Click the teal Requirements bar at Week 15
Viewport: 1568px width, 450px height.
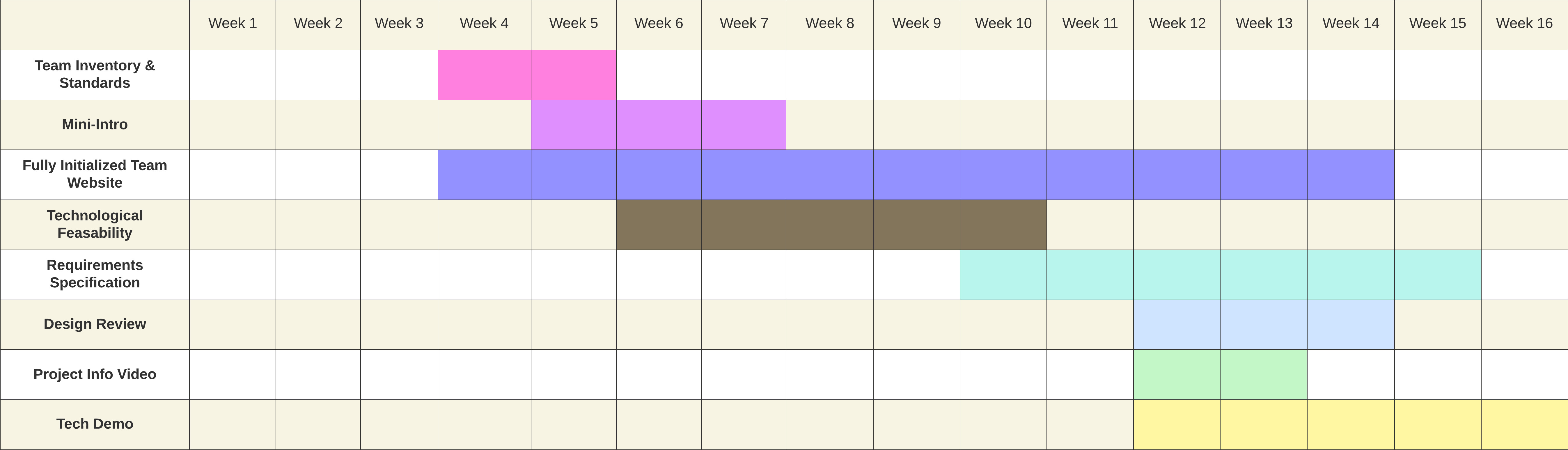click(1438, 275)
